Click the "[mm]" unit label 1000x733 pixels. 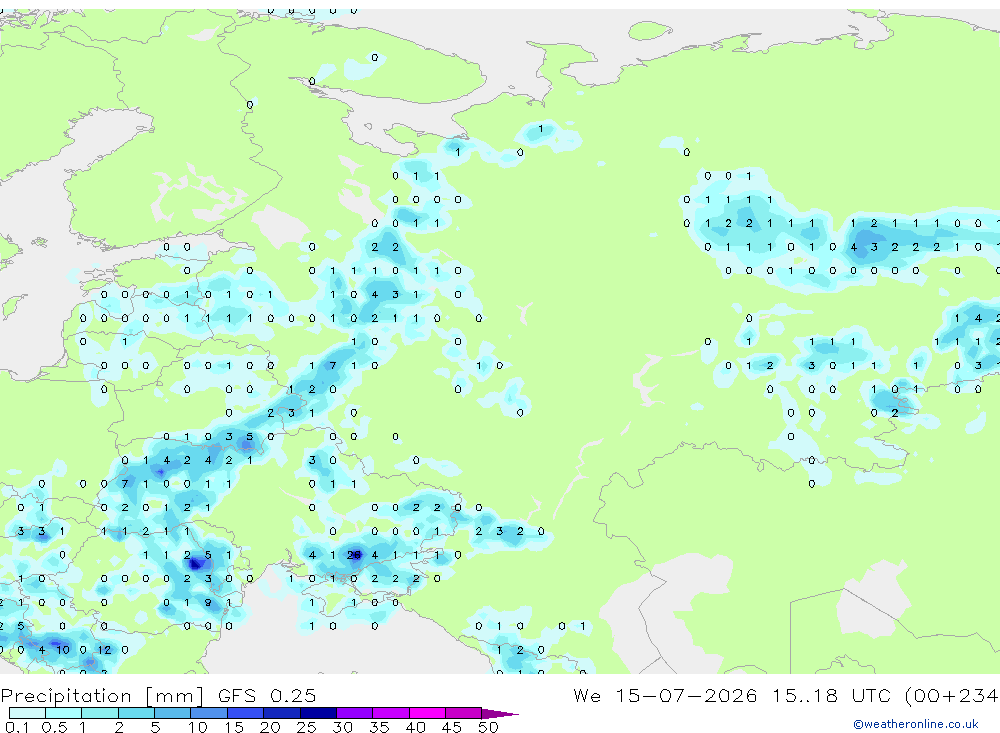tap(174, 695)
